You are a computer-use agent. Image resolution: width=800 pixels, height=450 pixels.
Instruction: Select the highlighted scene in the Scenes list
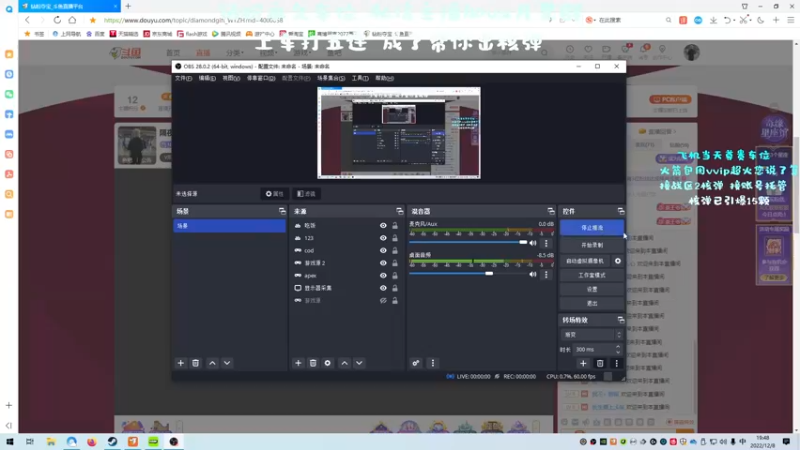230,226
